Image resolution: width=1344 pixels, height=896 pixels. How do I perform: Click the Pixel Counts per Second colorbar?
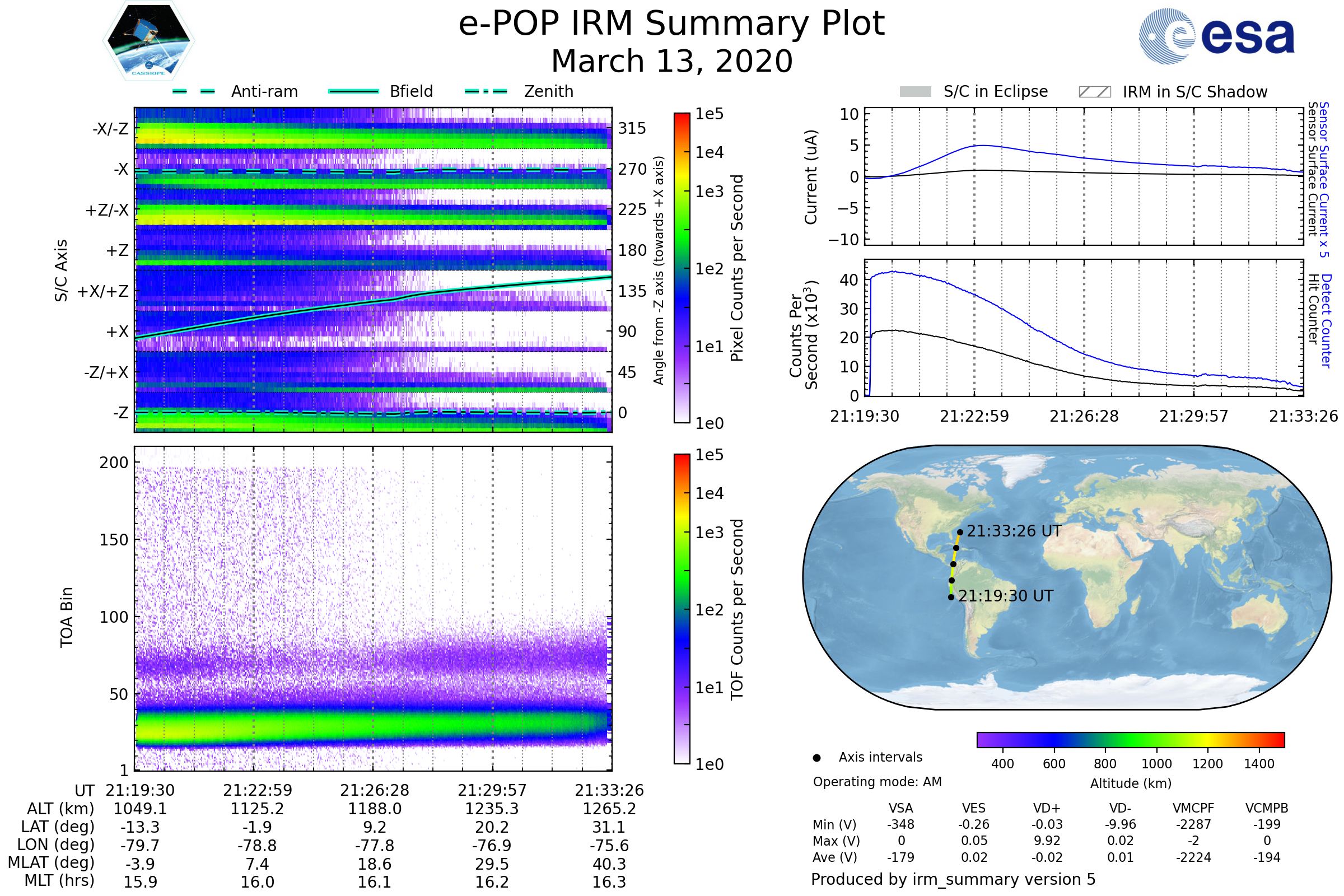[682, 268]
